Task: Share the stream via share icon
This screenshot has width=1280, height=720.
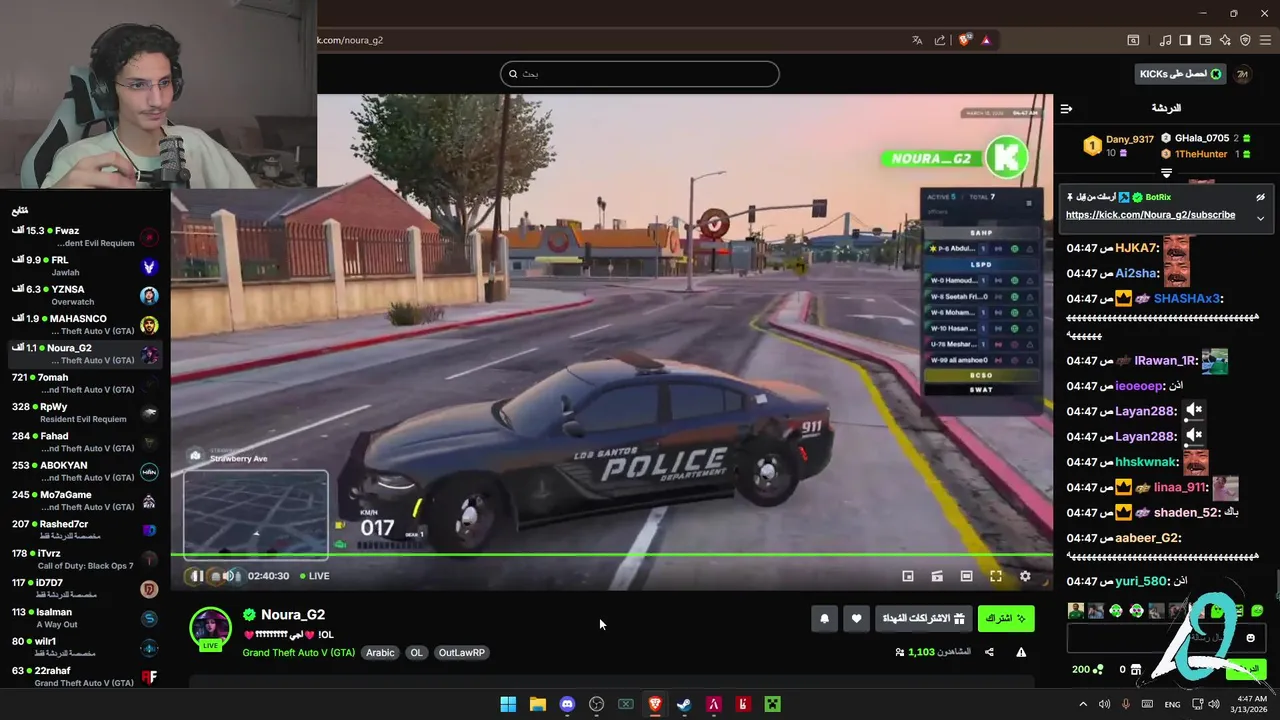Action: tap(989, 652)
